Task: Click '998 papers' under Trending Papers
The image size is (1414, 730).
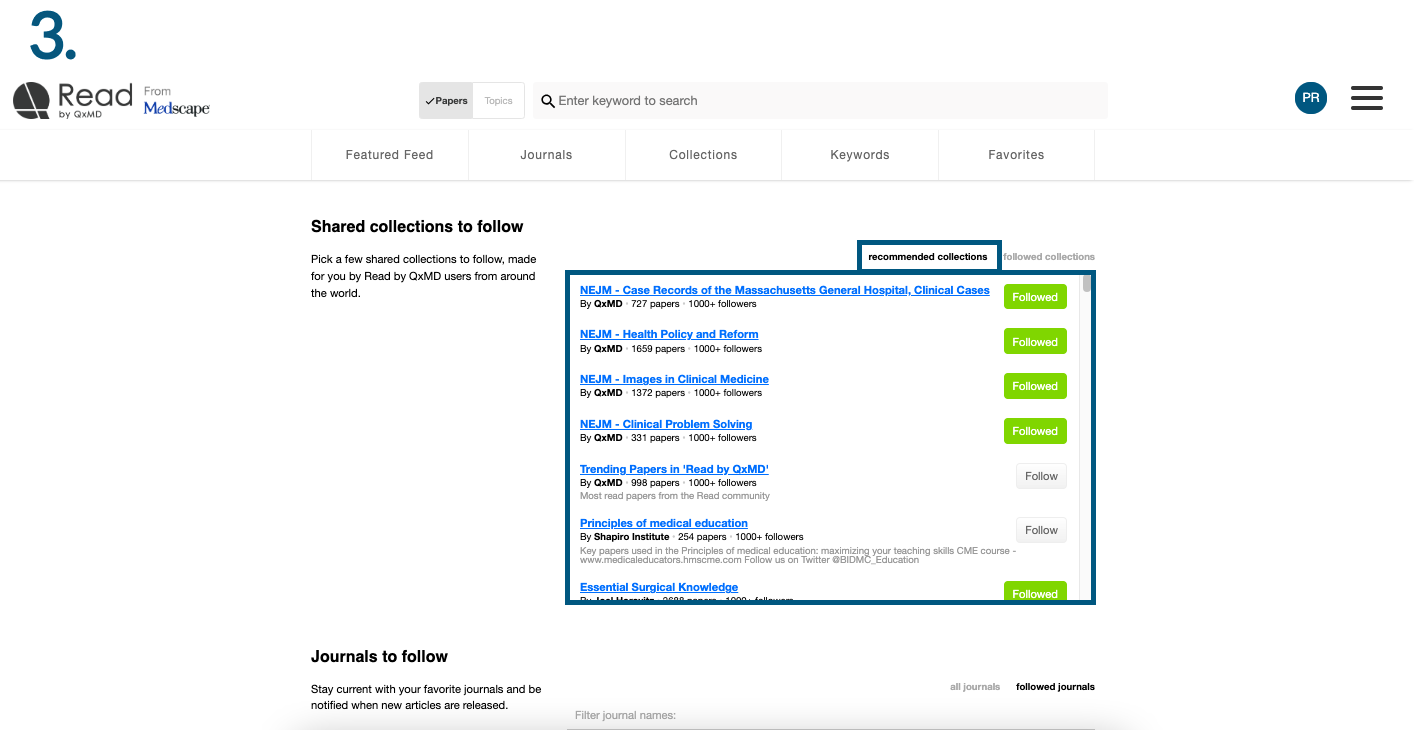Action: pyautogui.click(x=655, y=483)
